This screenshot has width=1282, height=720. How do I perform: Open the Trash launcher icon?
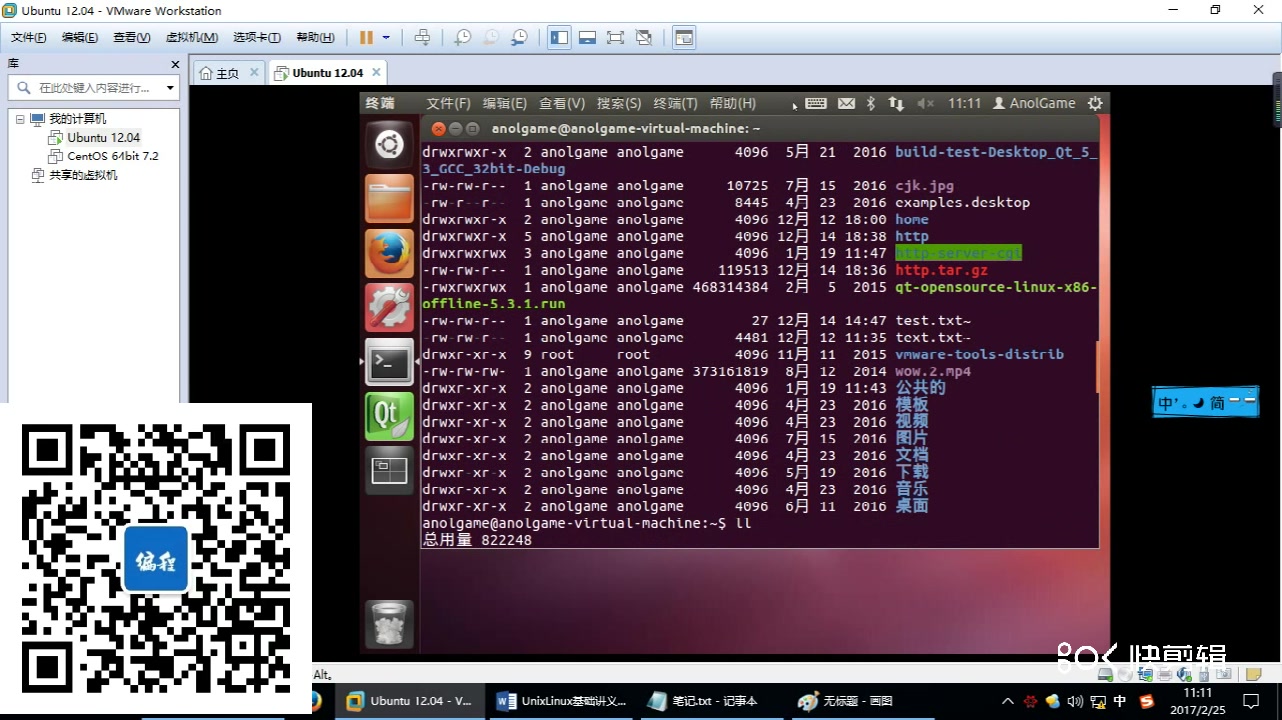pyautogui.click(x=389, y=623)
